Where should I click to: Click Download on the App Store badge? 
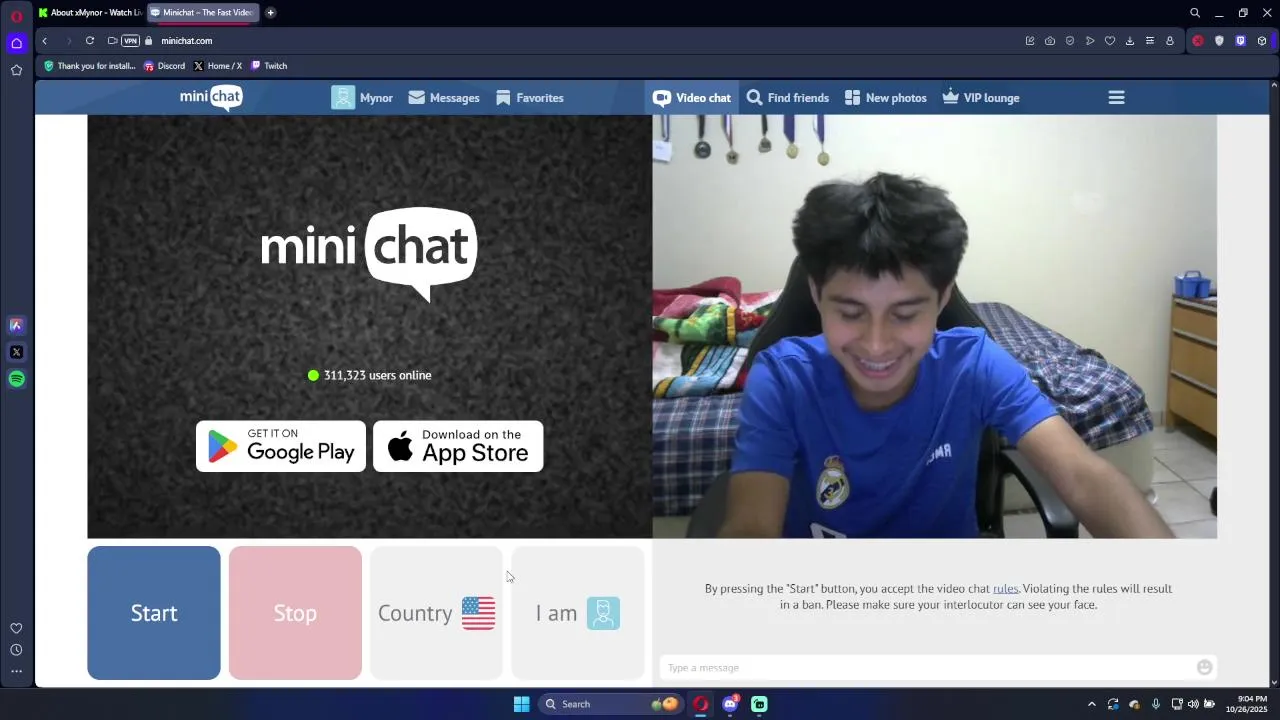click(458, 446)
